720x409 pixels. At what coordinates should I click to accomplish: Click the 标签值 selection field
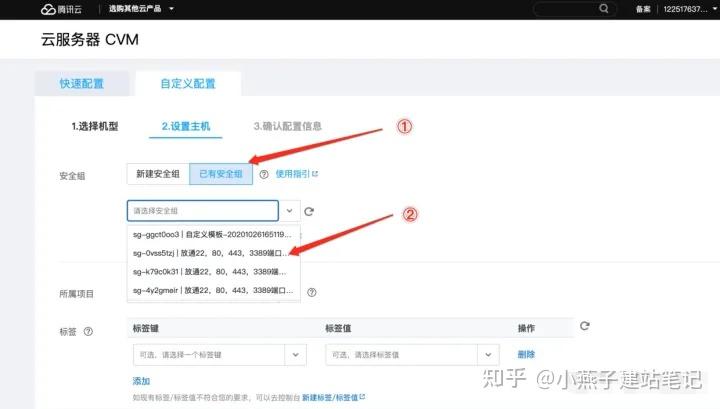click(401, 355)
